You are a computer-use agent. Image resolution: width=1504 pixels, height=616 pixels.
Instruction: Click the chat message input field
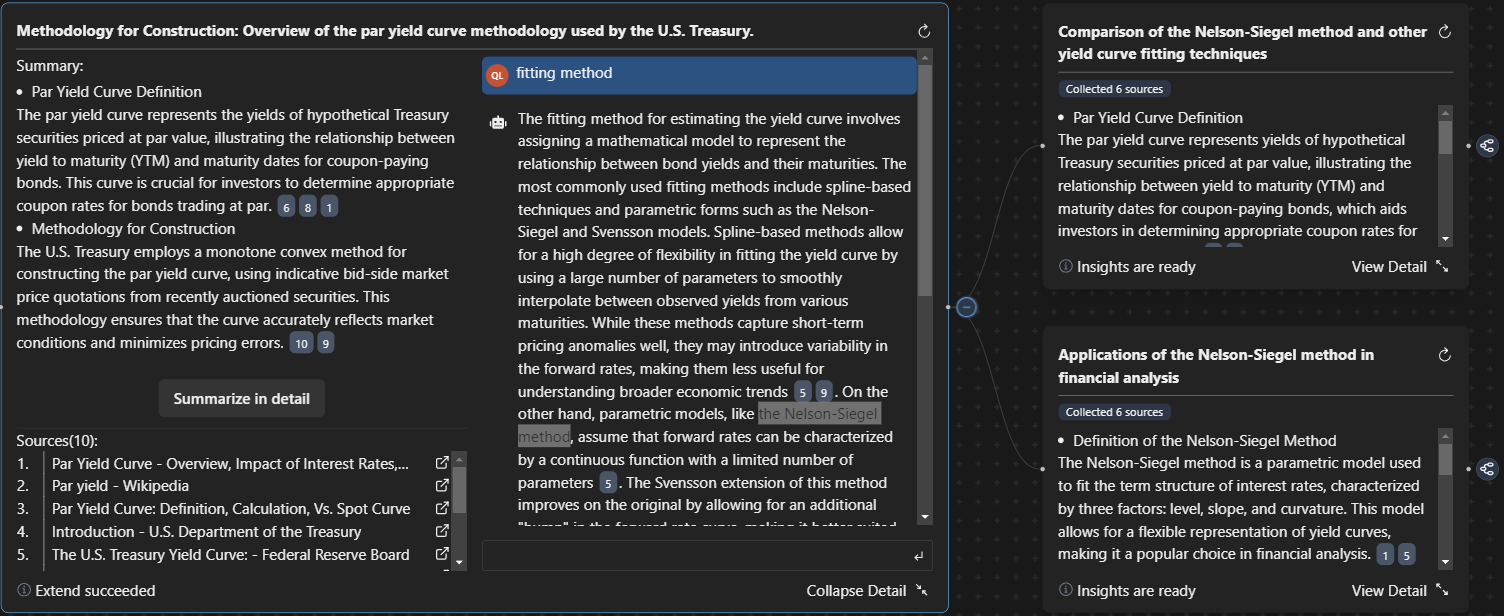[x=695, y=556]
